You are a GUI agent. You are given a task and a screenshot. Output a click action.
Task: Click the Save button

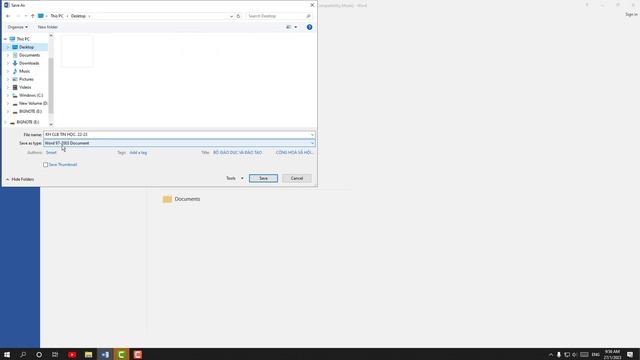point(263,178)
